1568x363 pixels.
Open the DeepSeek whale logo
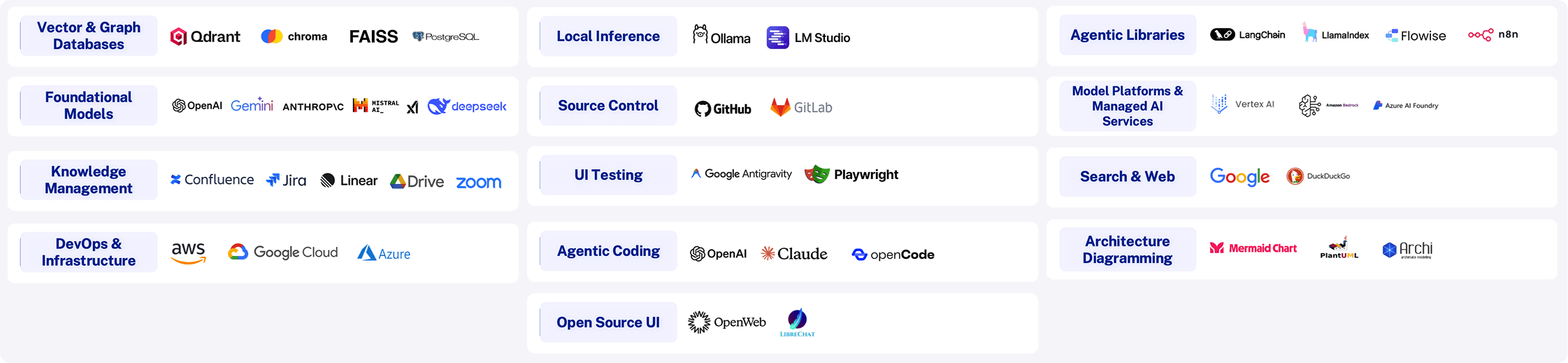[x=438, y=106]
